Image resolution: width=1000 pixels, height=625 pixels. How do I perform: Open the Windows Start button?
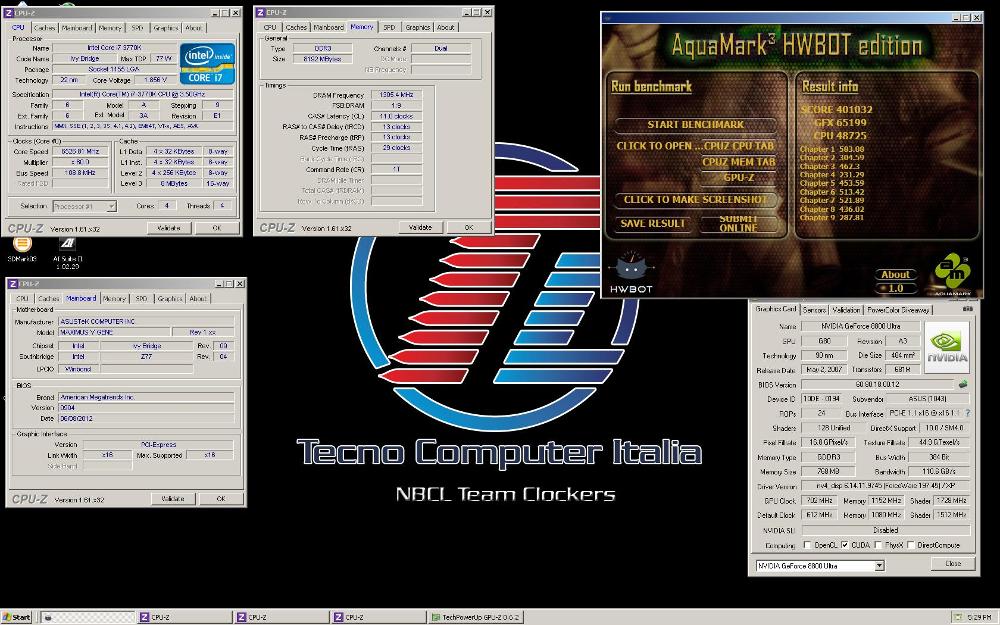pyautogui.click(x=17, y=617)
